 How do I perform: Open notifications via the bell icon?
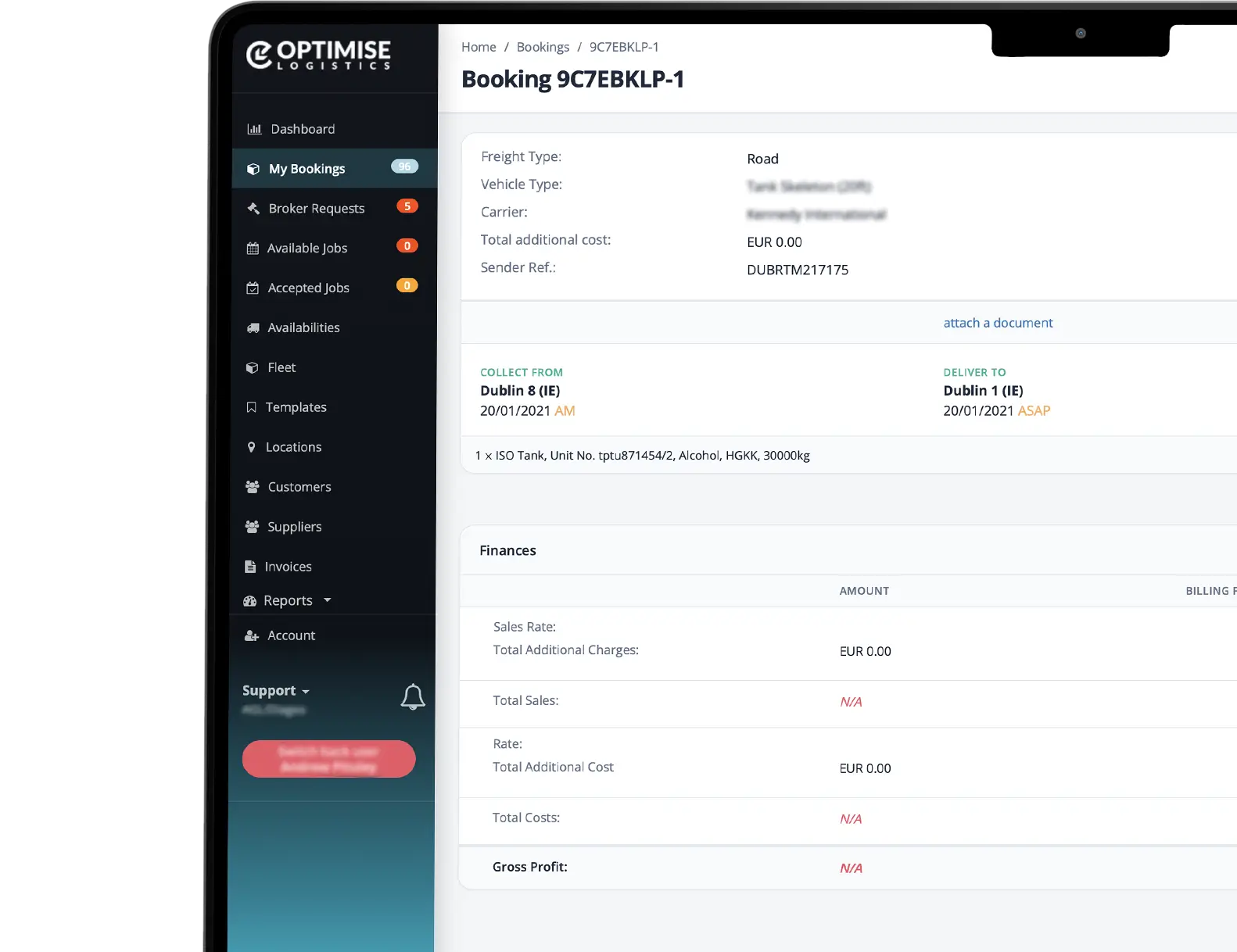[x=413, y=696]
